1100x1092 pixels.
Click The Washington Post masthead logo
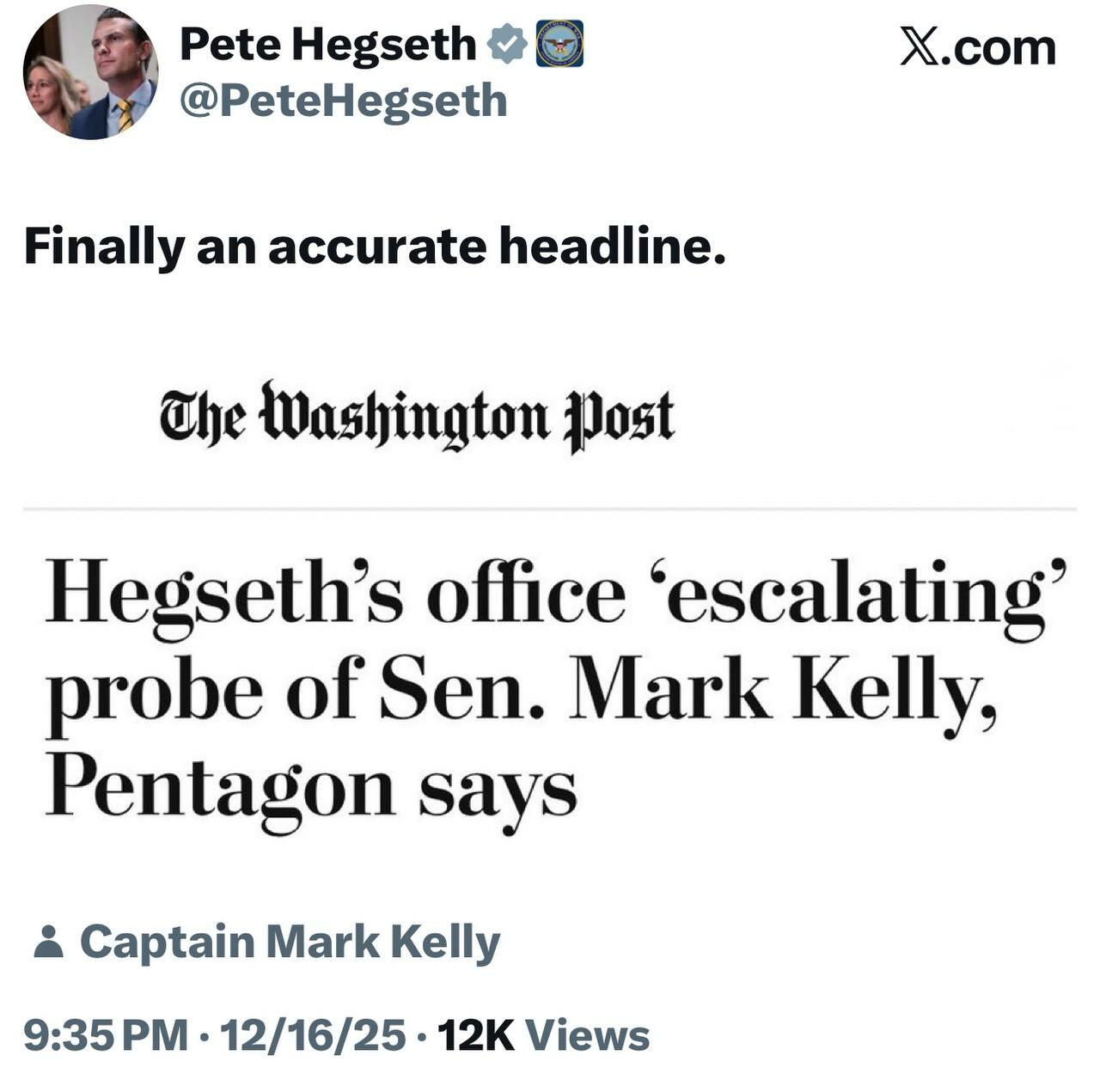tap(417, 416)
